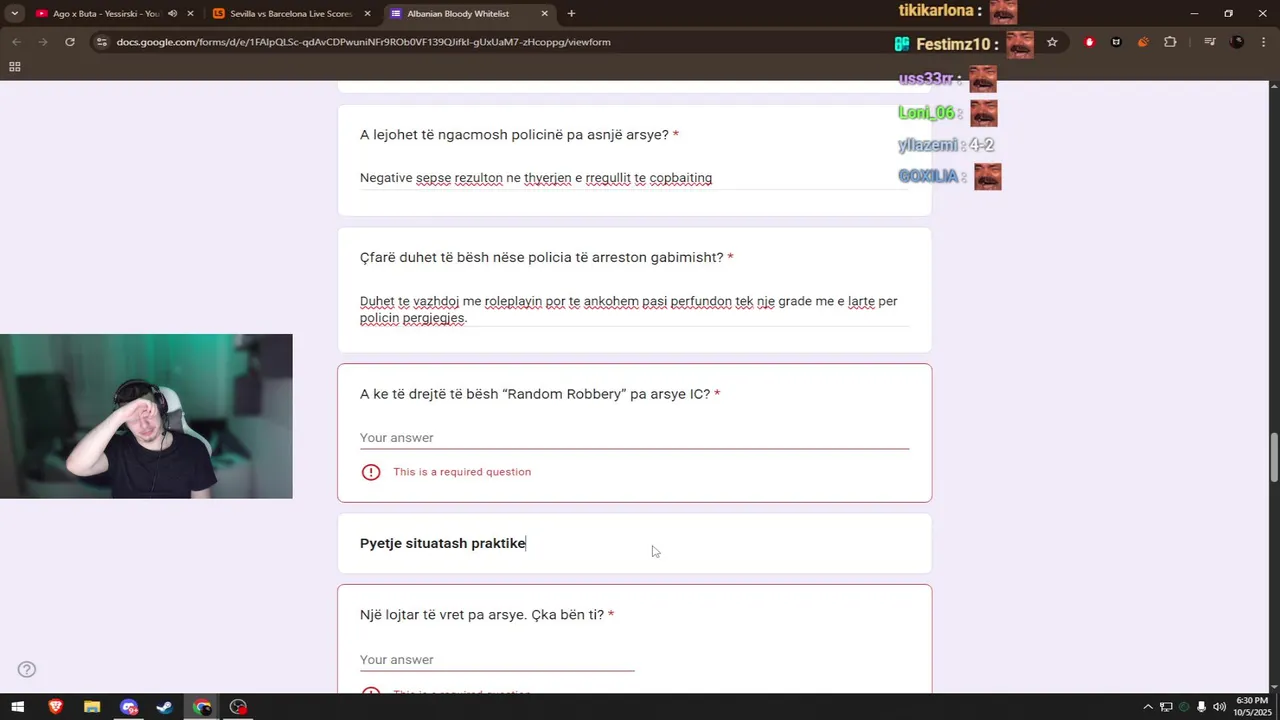Open File Explorer from the taskbar
The width and height of the screenshot is (1280, 720).
click(92, 707)
